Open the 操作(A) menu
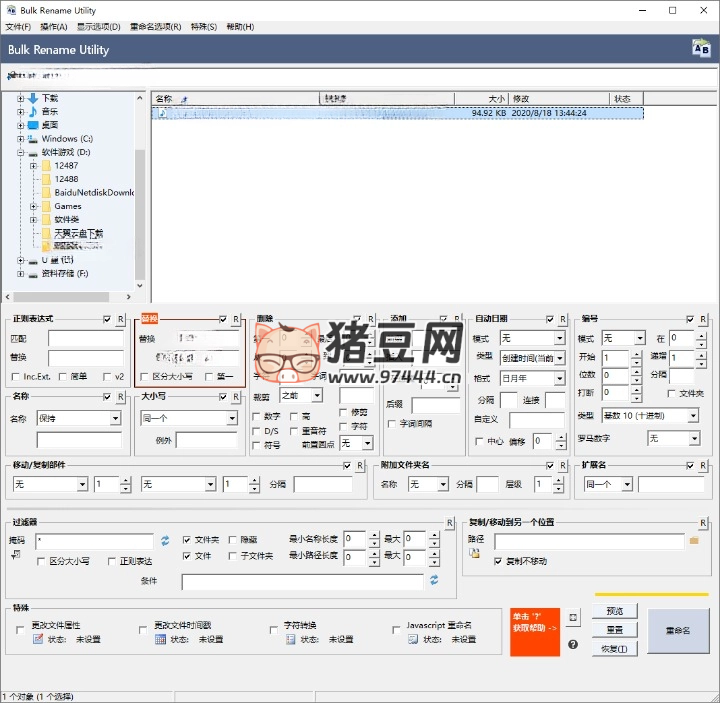This screenshot has width=720, height=703. click(x=54, y=27)
